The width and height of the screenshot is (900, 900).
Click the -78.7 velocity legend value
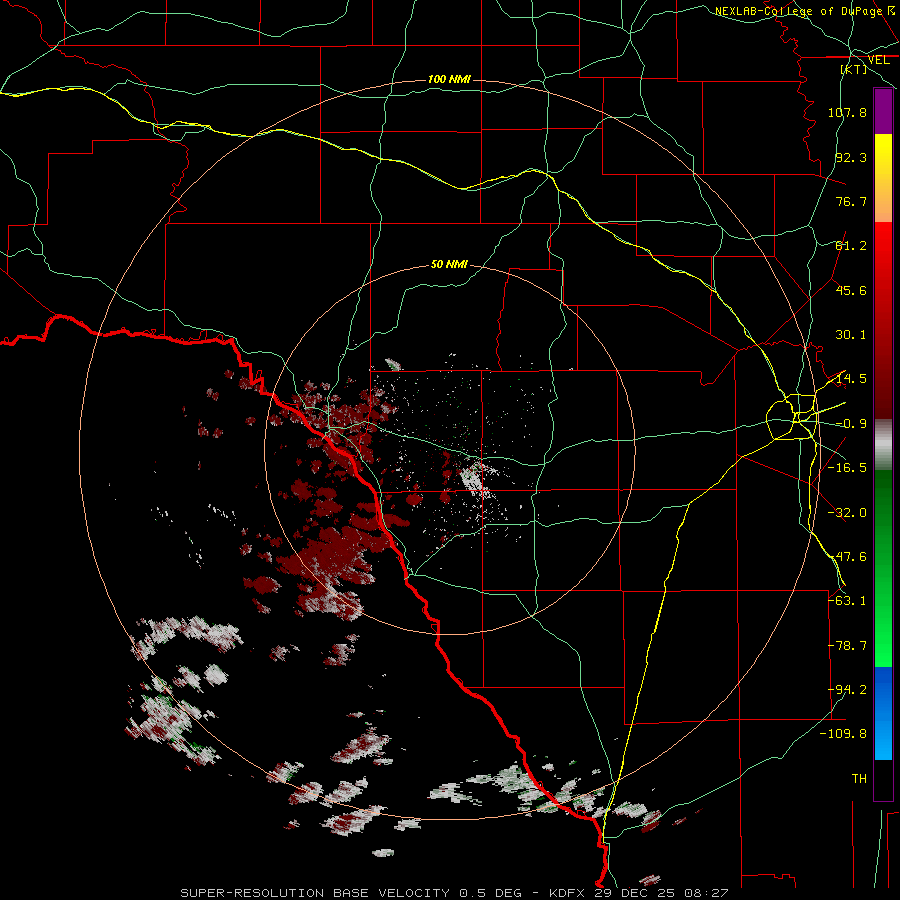tap(847, 646)
